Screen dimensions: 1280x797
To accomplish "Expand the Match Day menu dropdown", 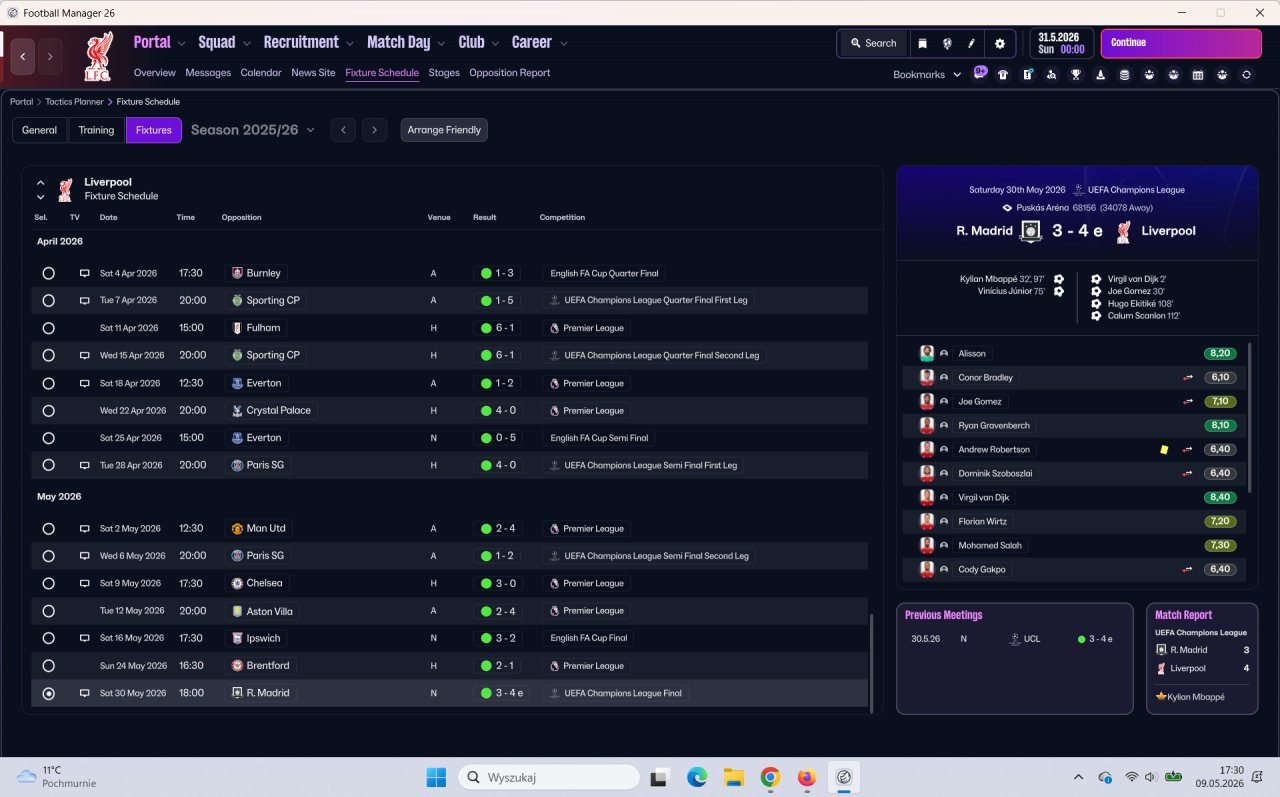I will coord(441,43).
